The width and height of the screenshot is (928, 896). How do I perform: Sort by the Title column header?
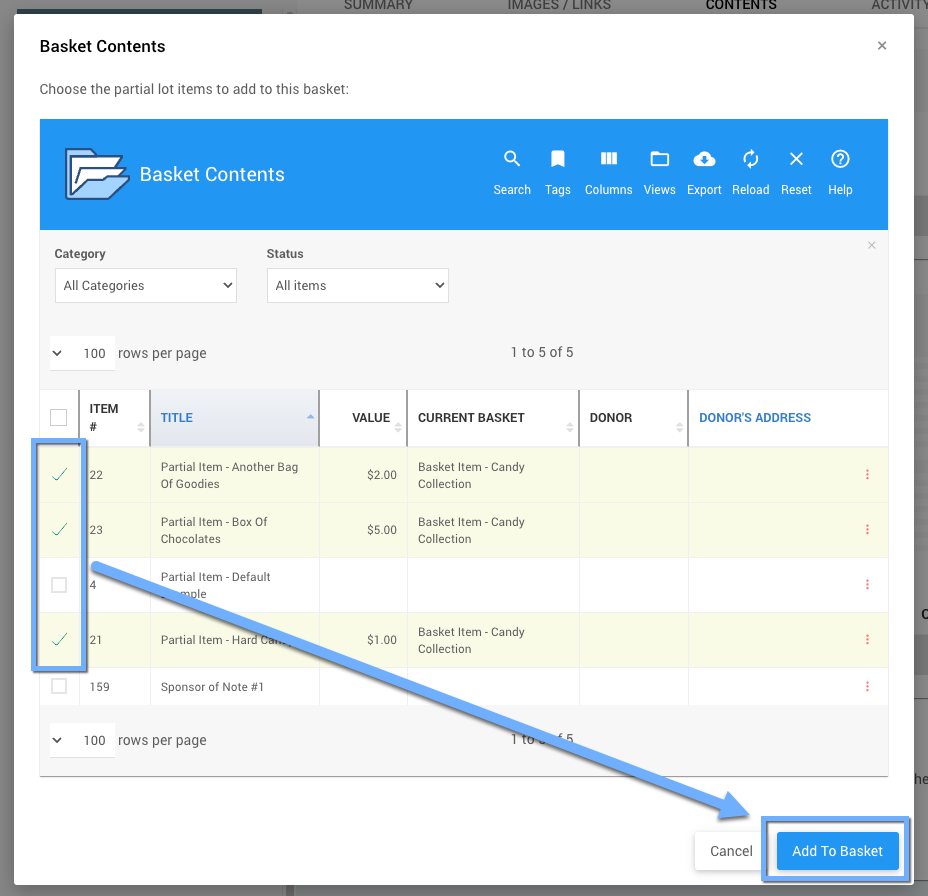click(177, 418)
